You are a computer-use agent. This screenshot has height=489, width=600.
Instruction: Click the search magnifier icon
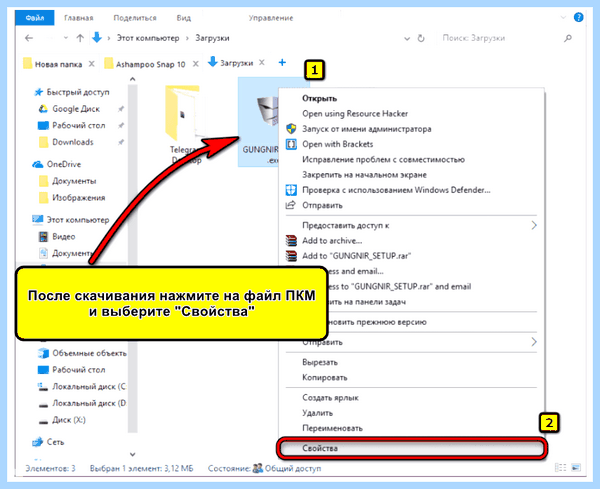(x=568, y=38)
